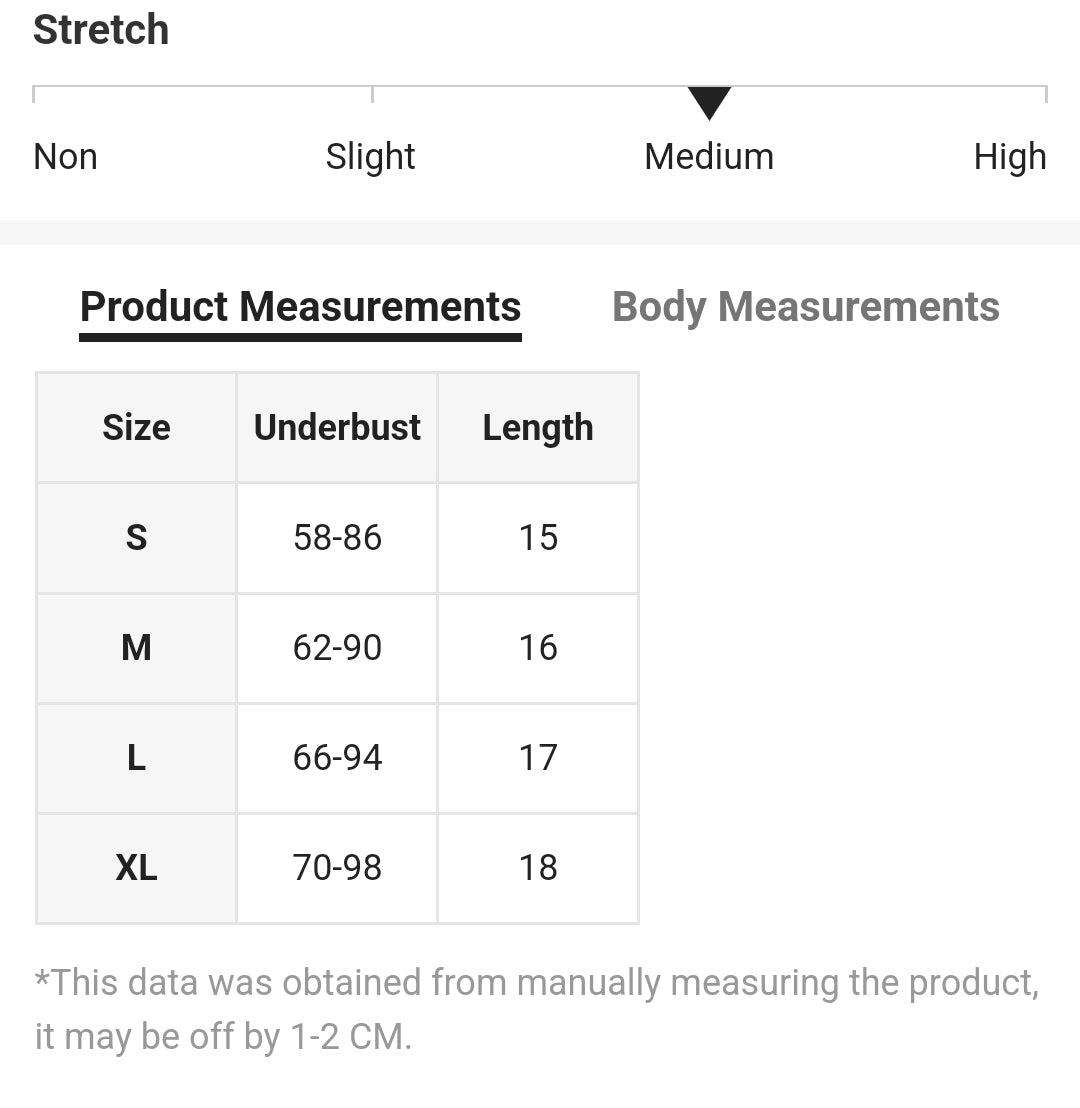Click the manual measurement disclaimer note
Screen dimensions: 1080x1108
(536, 1009)
